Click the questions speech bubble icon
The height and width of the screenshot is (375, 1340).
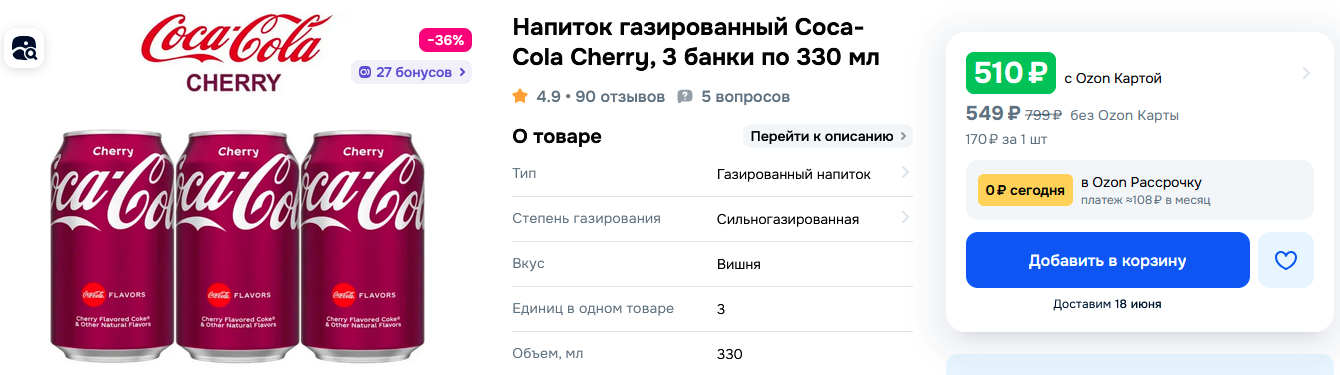685,97
